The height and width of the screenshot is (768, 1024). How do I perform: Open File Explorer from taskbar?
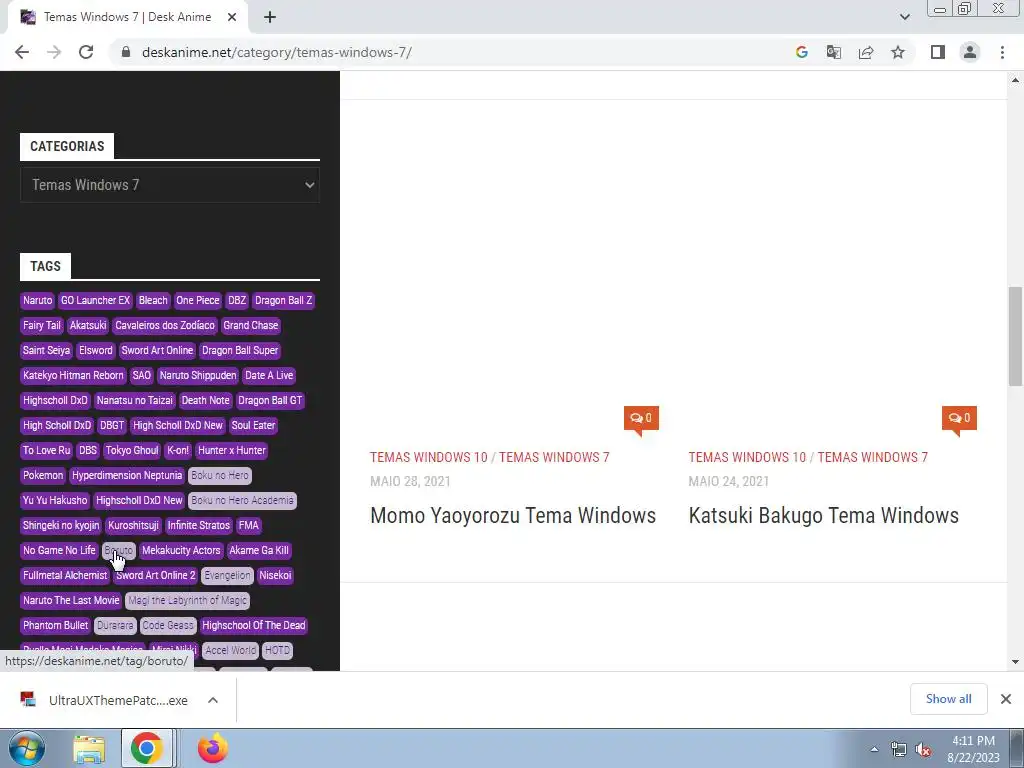(x=89, y=748)
